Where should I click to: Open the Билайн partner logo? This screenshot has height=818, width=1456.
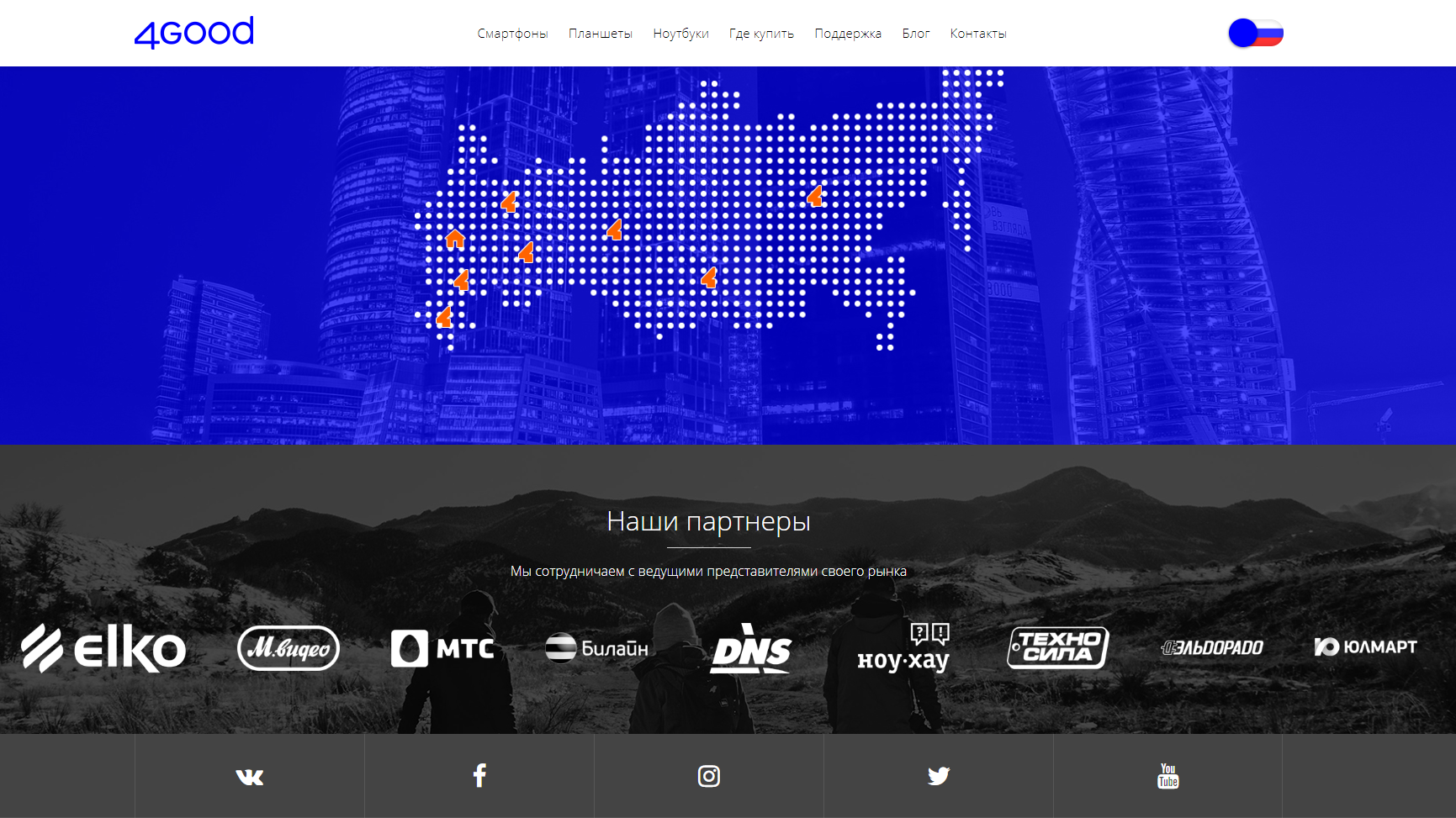596,648
